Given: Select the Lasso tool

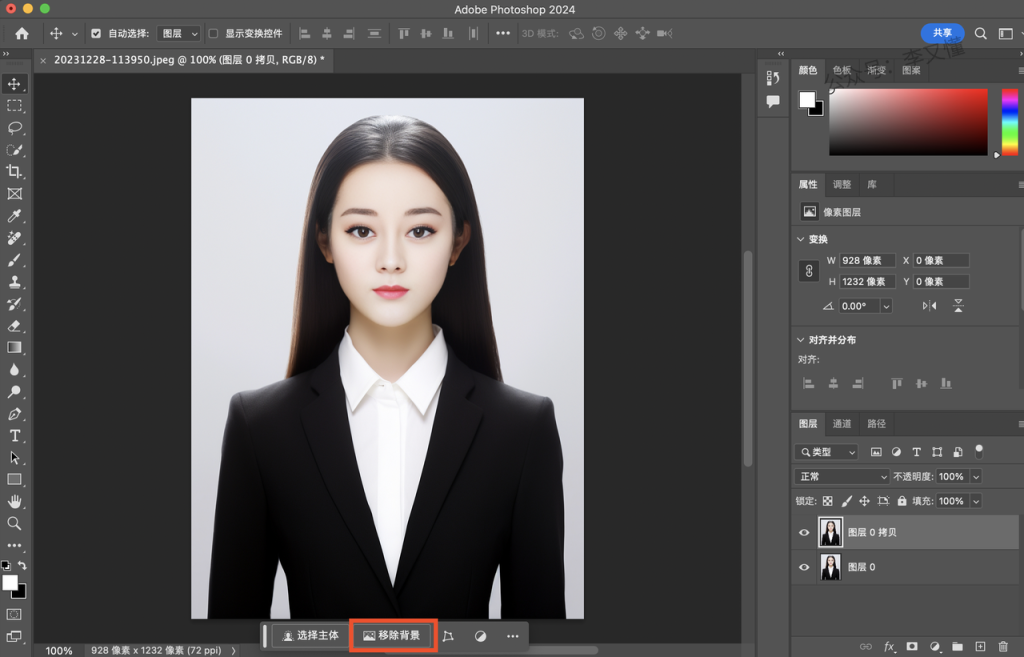Looking at the screenshot, I should [x=15, y=128].
